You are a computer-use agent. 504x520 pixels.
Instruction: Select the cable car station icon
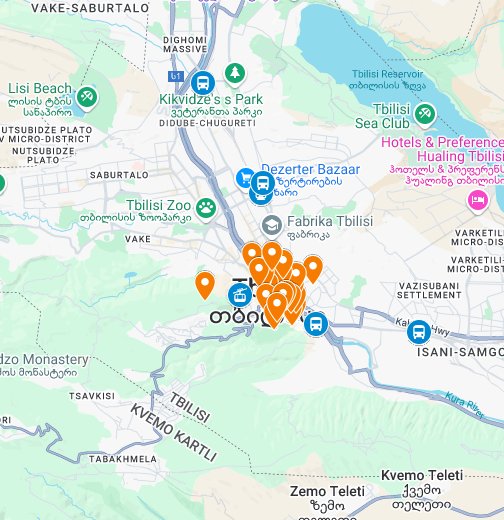click(x=240, y=295)
